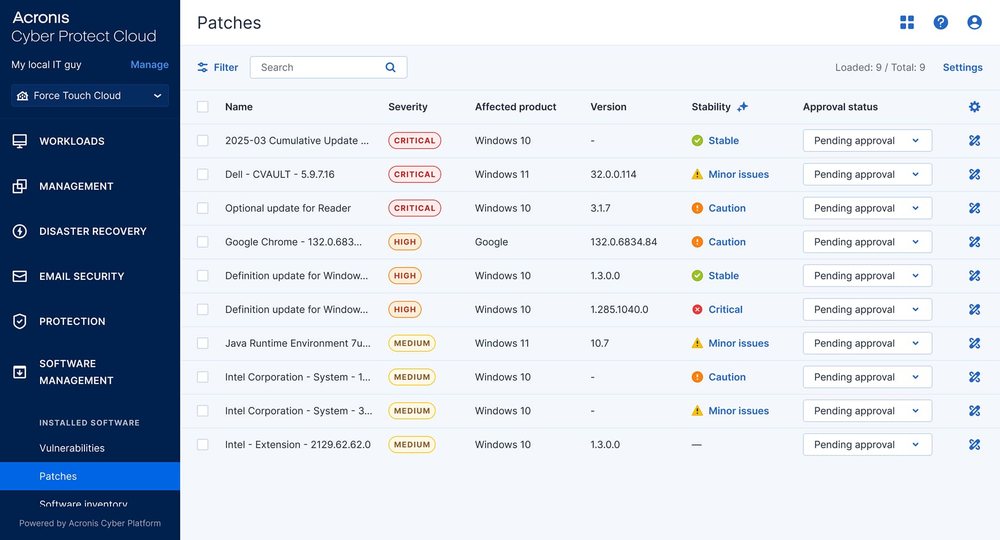
Task: Open approval dropdown for Java Runtime Environment
Action: pos(867,344)
